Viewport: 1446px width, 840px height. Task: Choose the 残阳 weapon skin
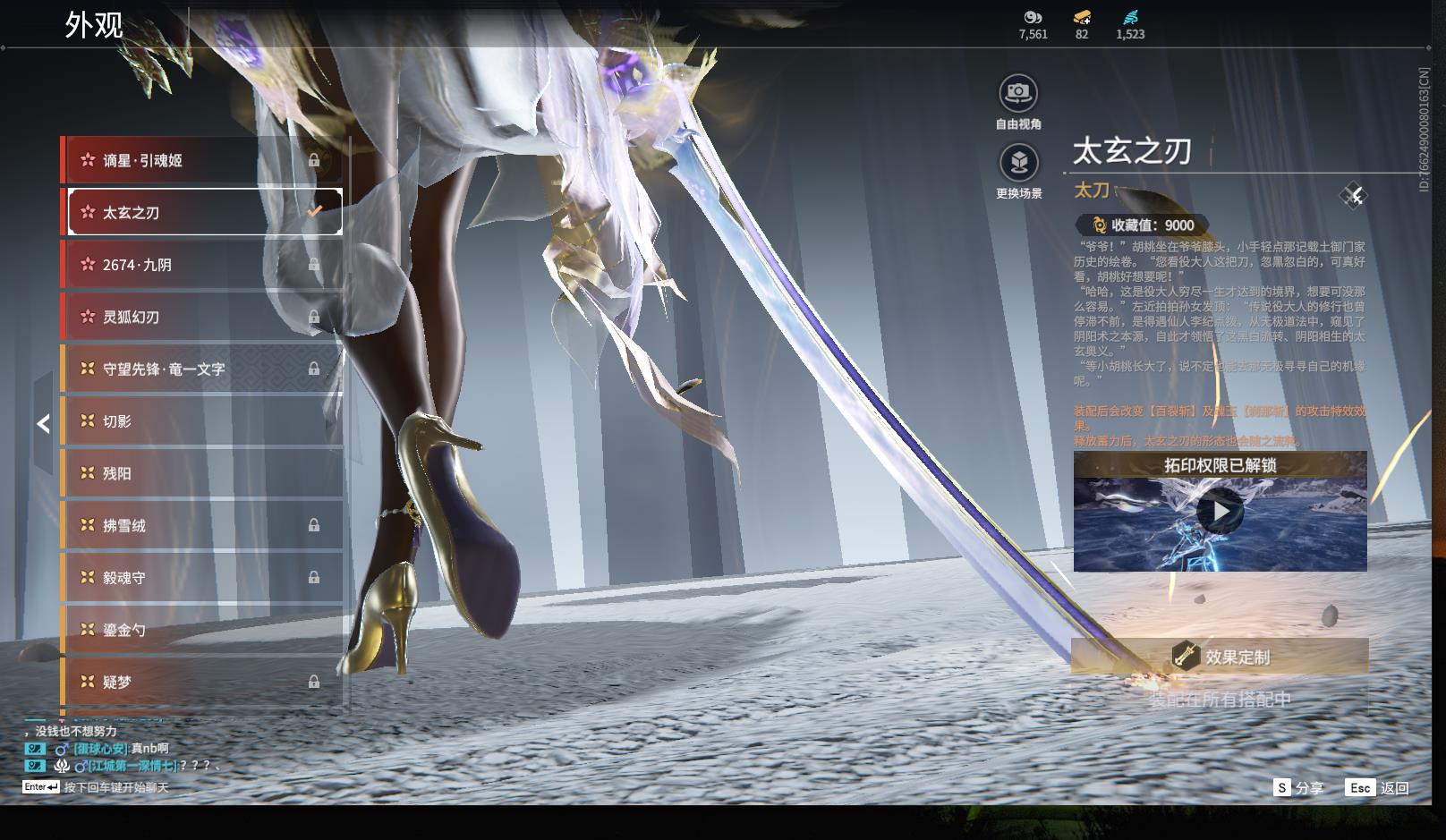(201, 473)
